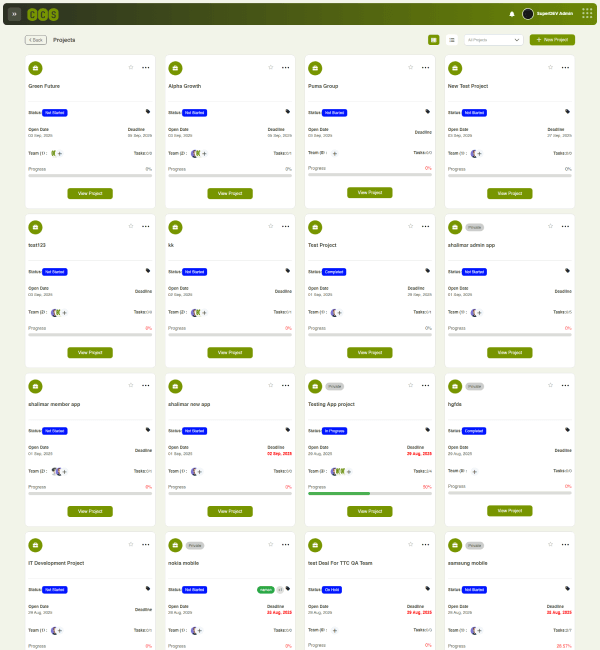Image resolution: width=600 pixels, height=650 pixels.
Task: Open the All Projects filter dropdown
Action: [494, 40]
